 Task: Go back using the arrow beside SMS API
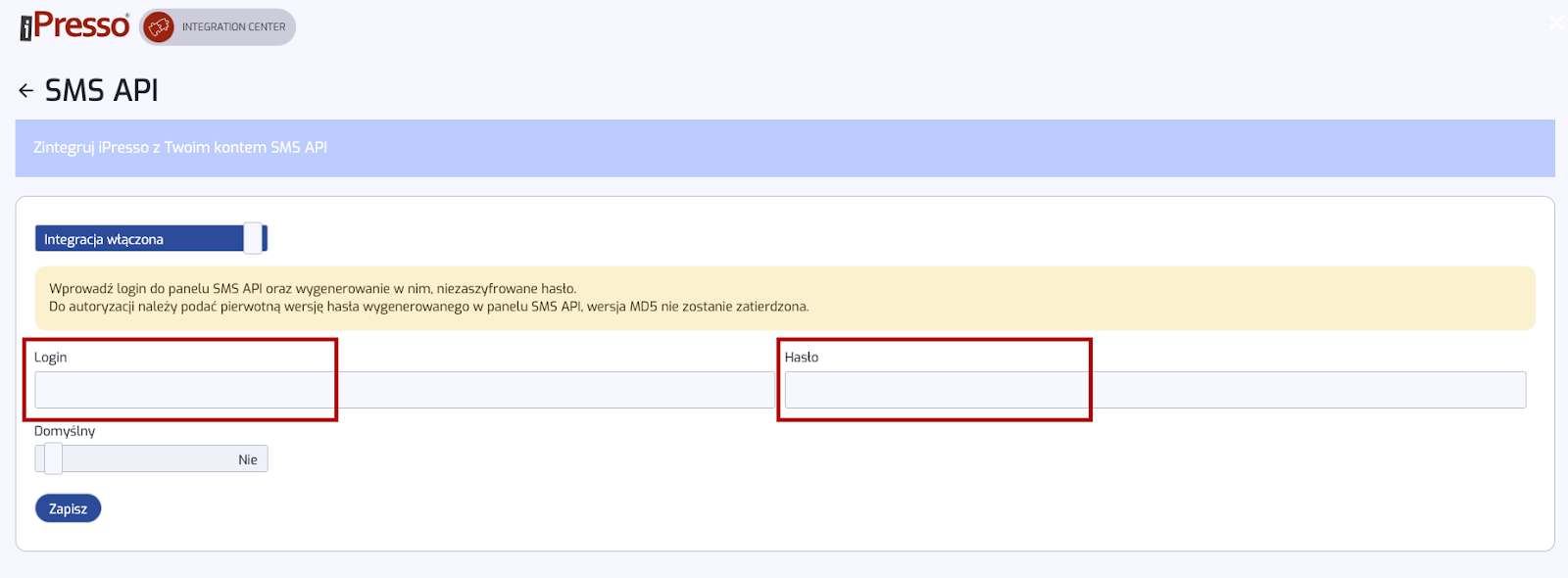click(x=26, y=91)
